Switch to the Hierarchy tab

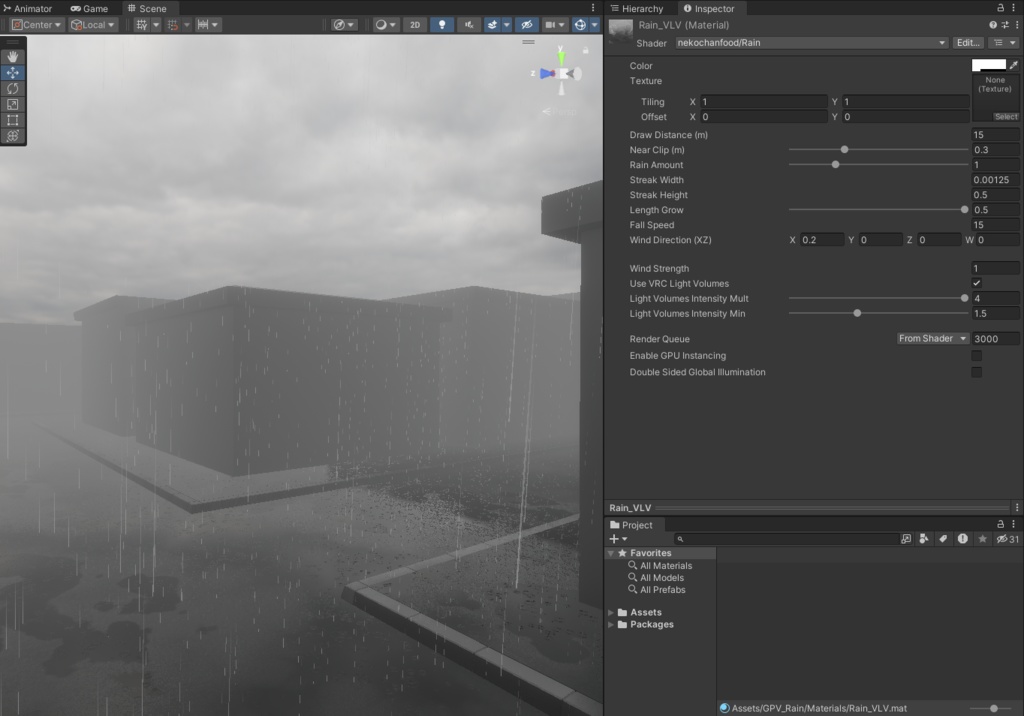tap(637, 8)
